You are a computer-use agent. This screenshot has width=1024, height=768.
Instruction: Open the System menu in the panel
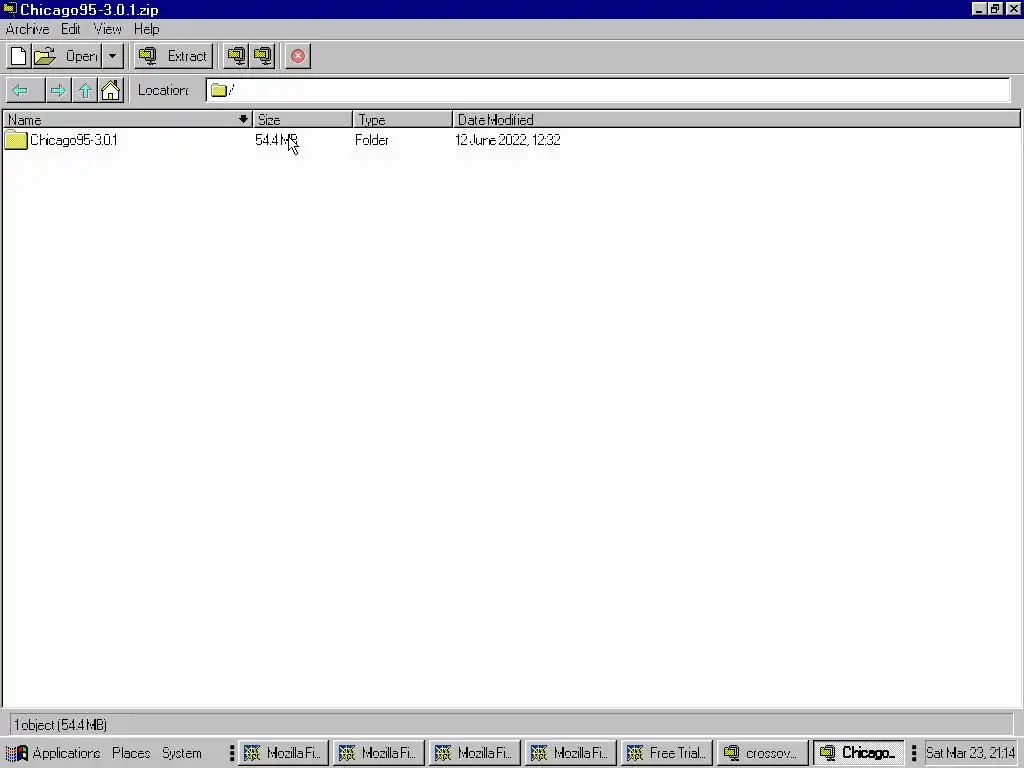coord(182,753)
